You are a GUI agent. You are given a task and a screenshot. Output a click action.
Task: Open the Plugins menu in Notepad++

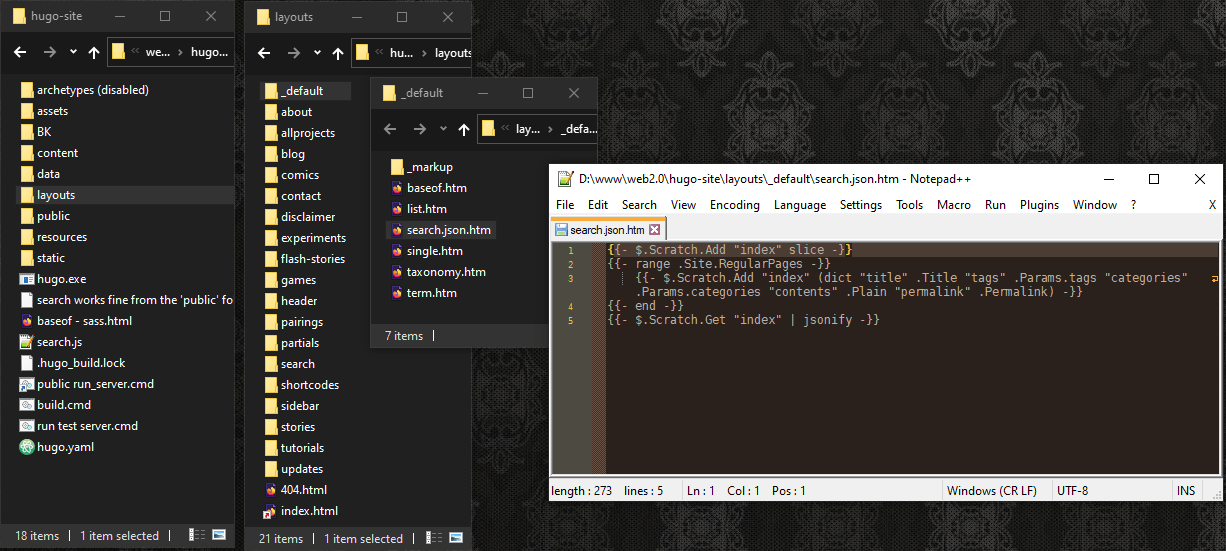pyautogui.click(x=1039, y=205)
